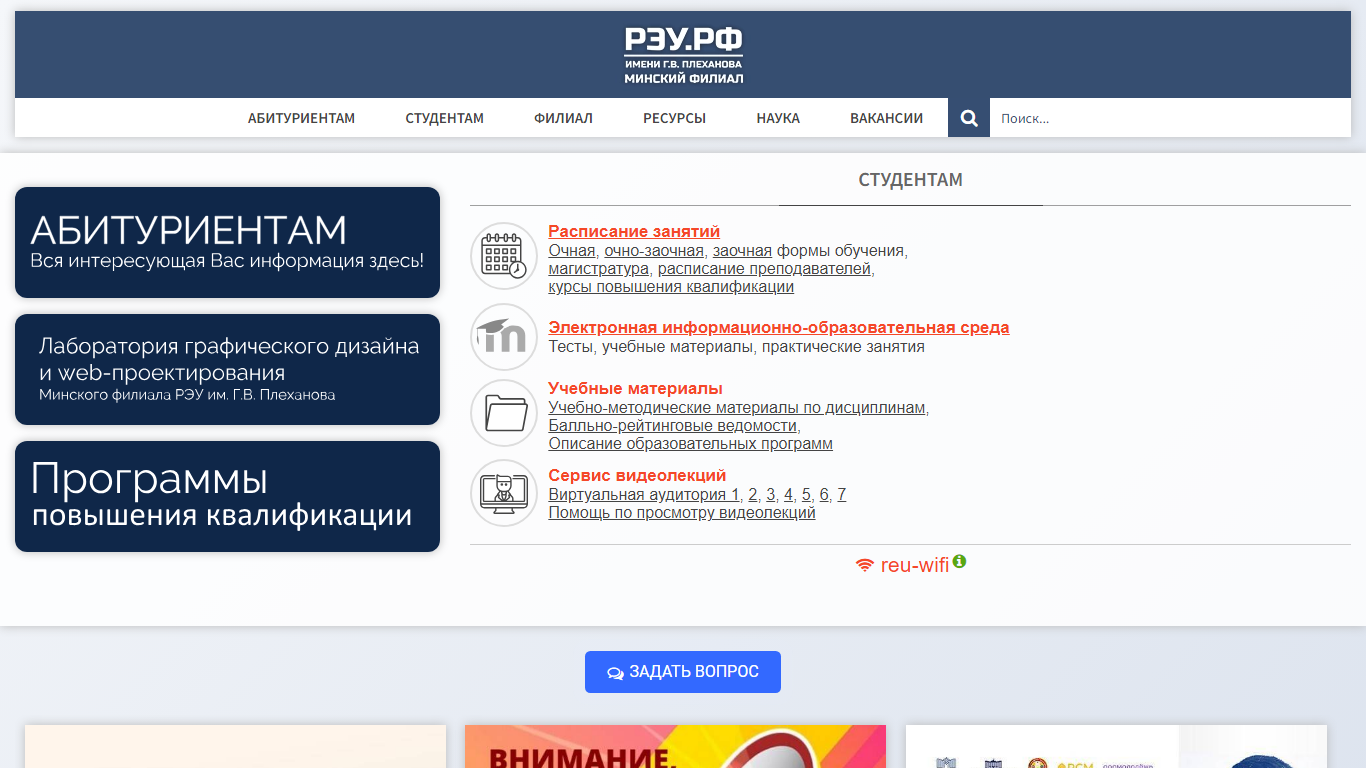1366x768 pixels.
Task: Open the очно-заочная schedule link
Action: (x=654, y=251)
